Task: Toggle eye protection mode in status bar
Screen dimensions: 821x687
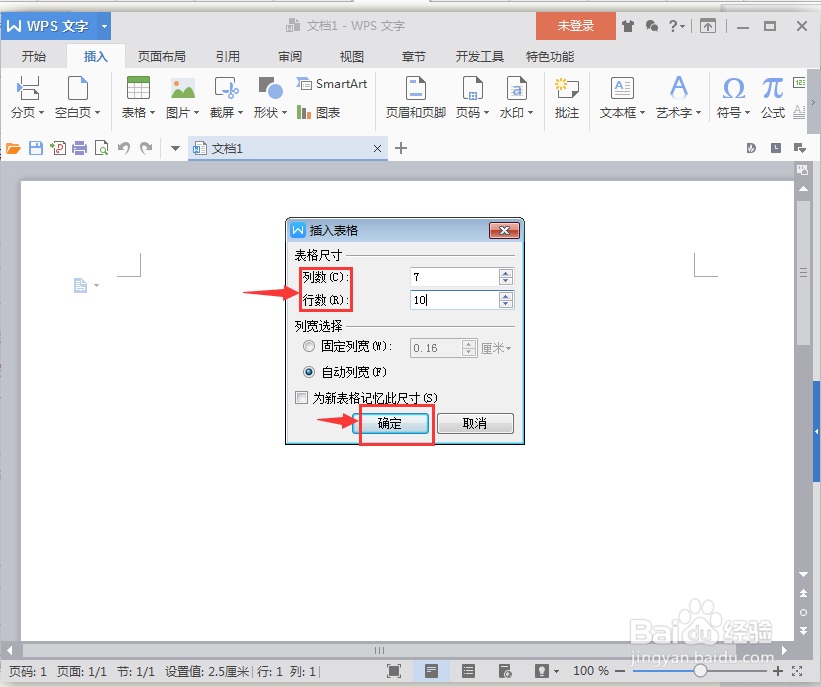Action: click(x=542, y=671)
